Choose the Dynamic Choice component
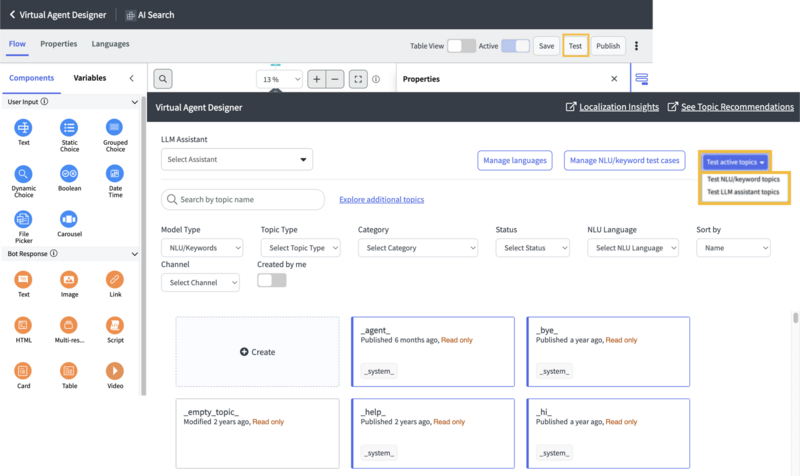800x476 pixels. point(23,174)
